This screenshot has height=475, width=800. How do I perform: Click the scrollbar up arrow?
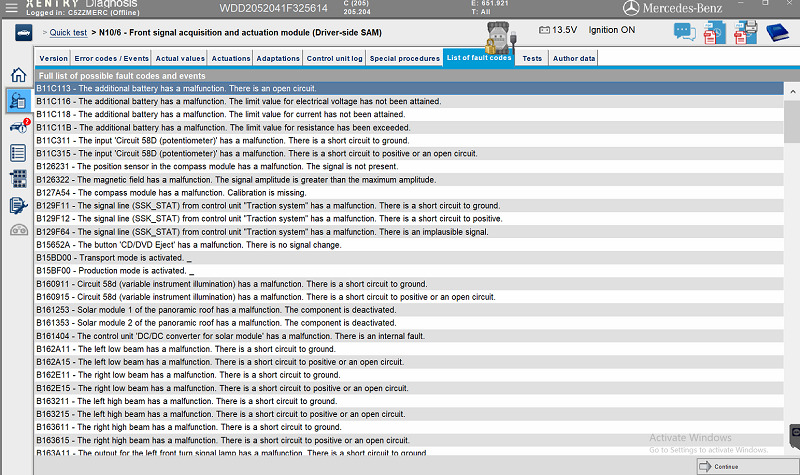[x=792, y=92]
